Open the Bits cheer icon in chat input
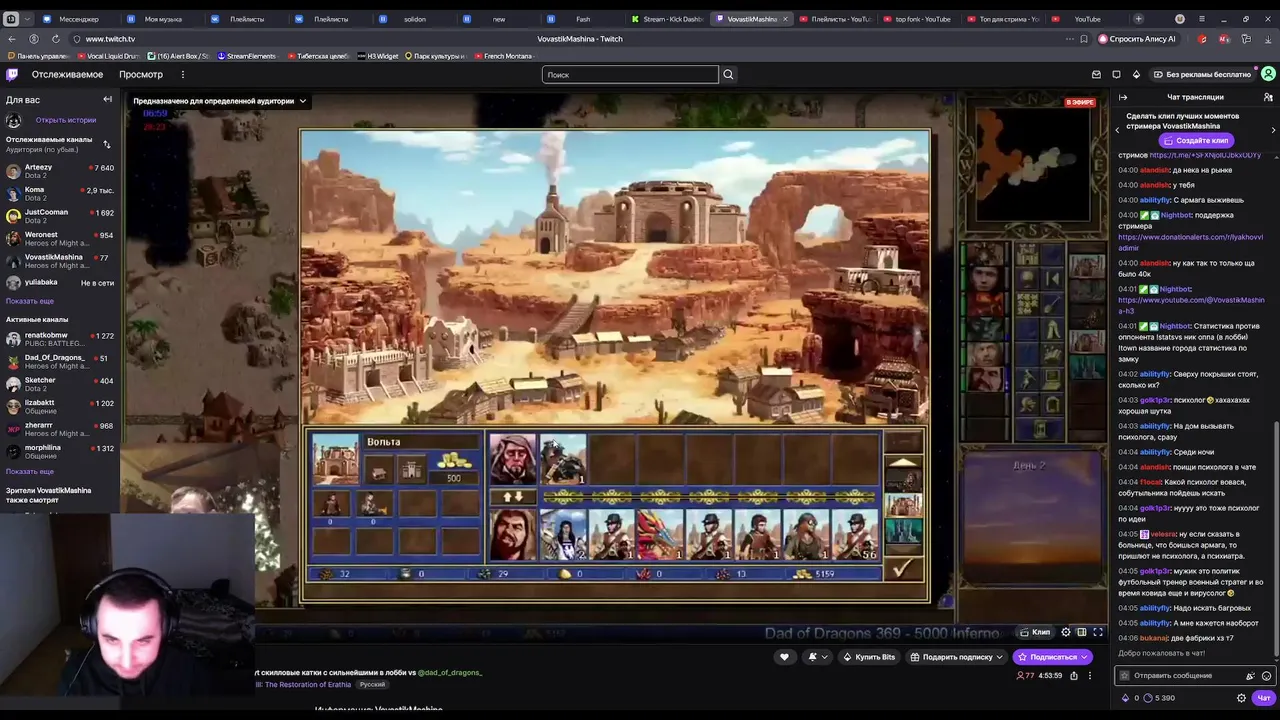1280x720 pixels. 1250,676
